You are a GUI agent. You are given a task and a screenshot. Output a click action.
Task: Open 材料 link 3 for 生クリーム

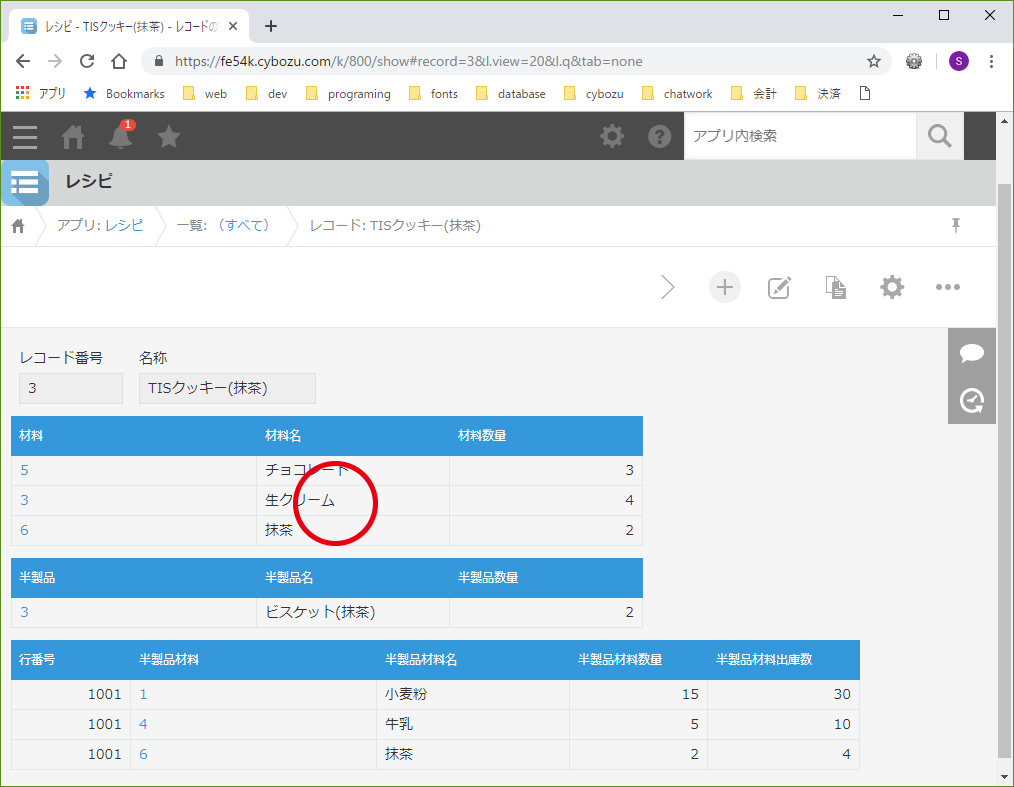point(24,500)
